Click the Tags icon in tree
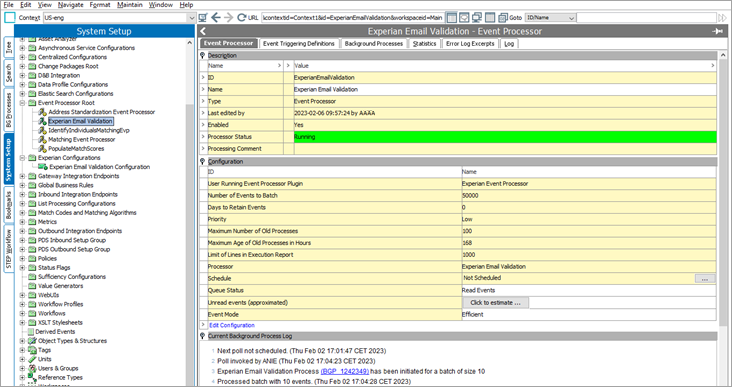The image size is (732, 387). 32,350
